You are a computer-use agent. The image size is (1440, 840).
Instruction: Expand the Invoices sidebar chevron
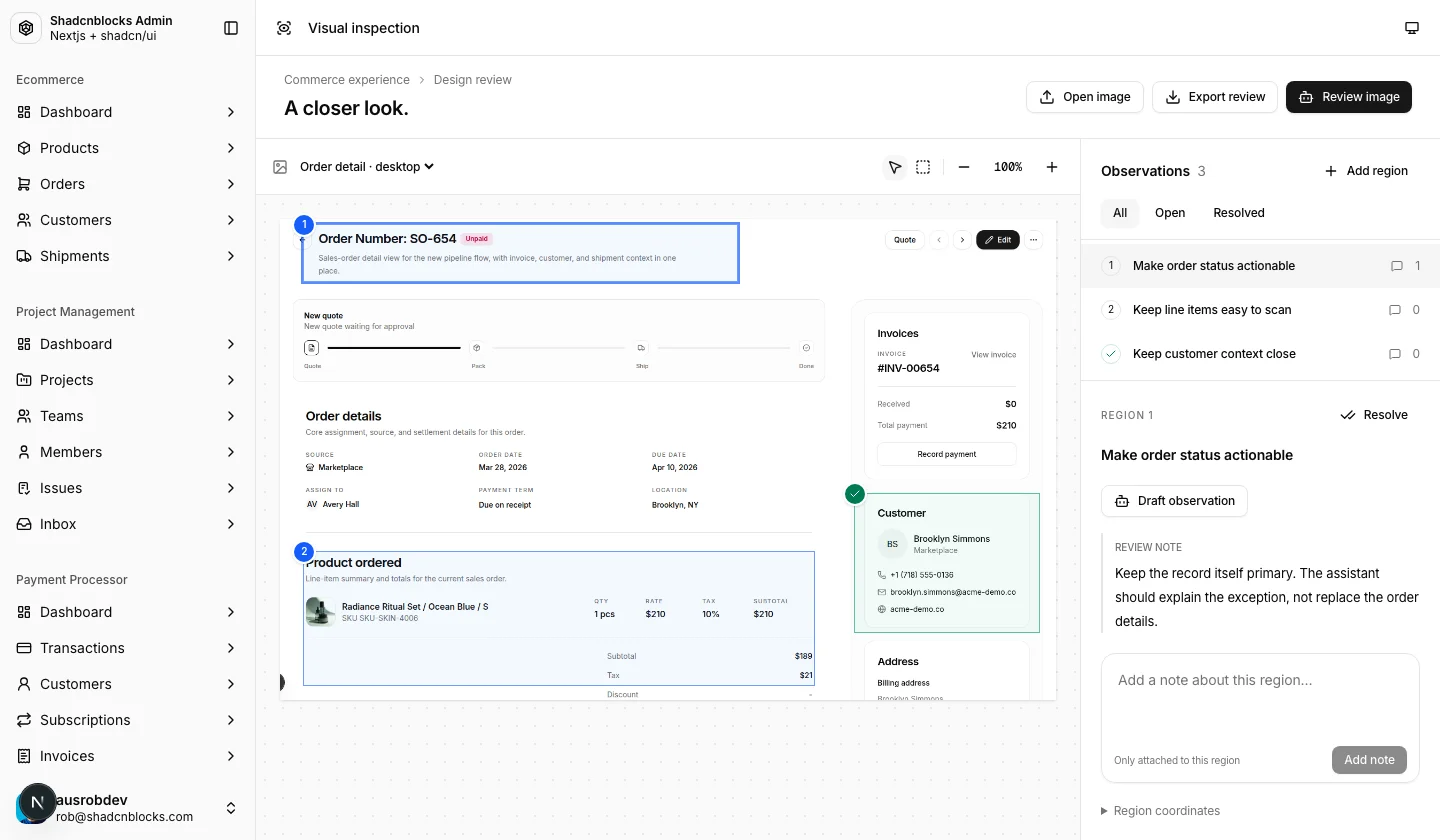pyautogui.click(x=231, y=756)
